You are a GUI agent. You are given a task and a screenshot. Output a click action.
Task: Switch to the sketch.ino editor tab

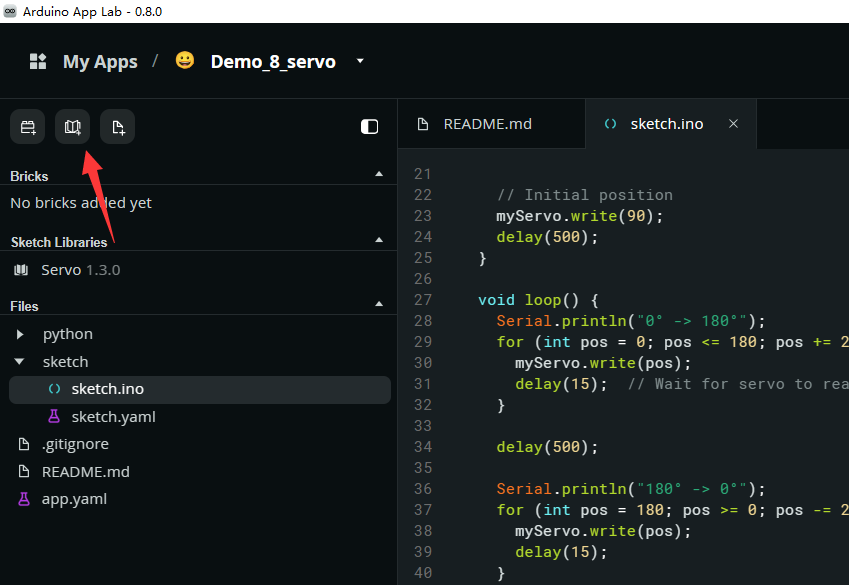671,124
